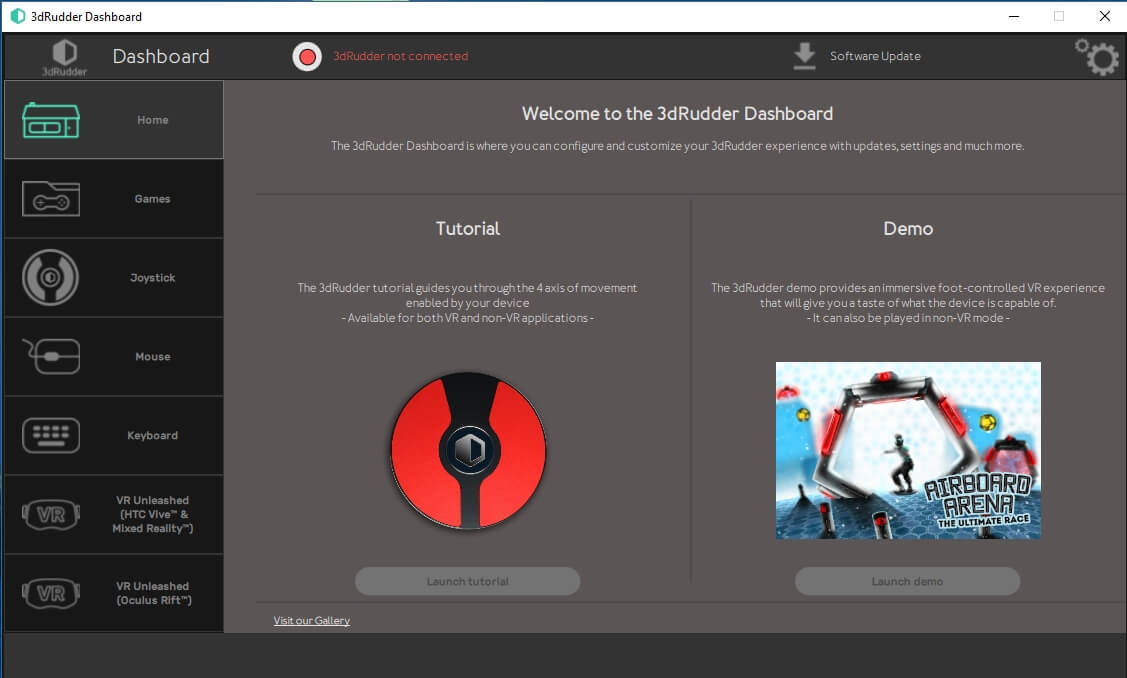Image resolution: width=1127 pixels, height=678 pixels.
Task: Click the red 3dRudder device image
Action: [468, 450]
